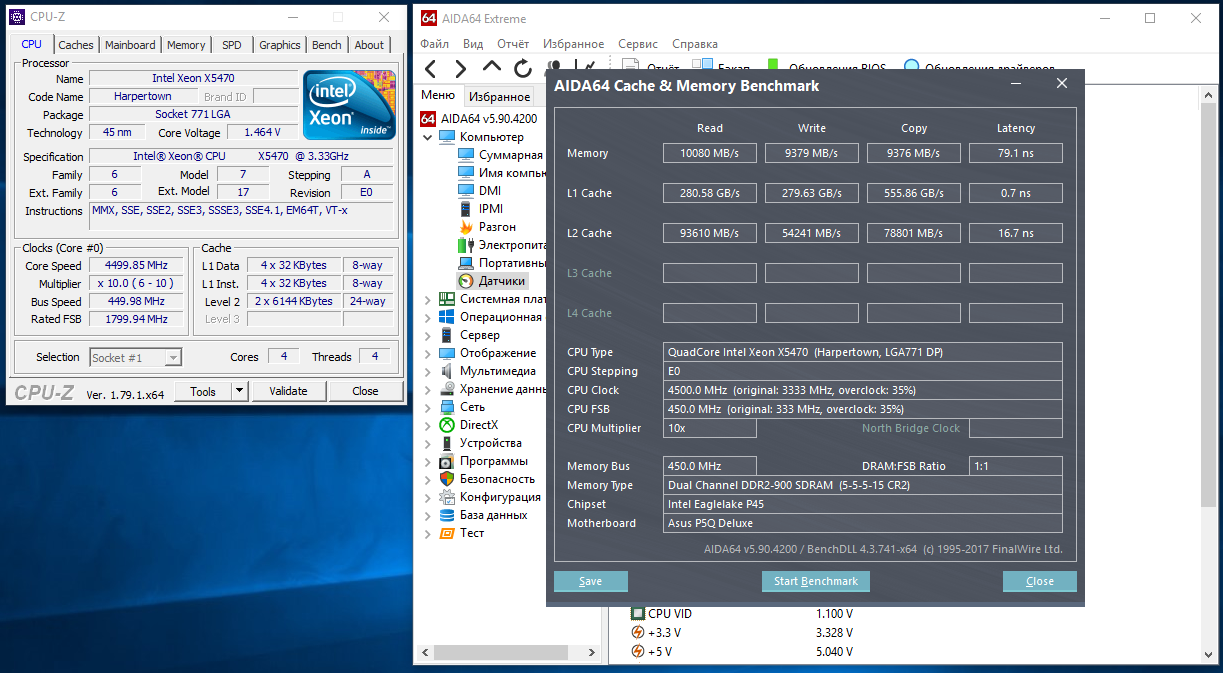The image size is (1223, 673).
Task: Switch to the About tab in CPU-Z
Action: (x=369, y=45)
